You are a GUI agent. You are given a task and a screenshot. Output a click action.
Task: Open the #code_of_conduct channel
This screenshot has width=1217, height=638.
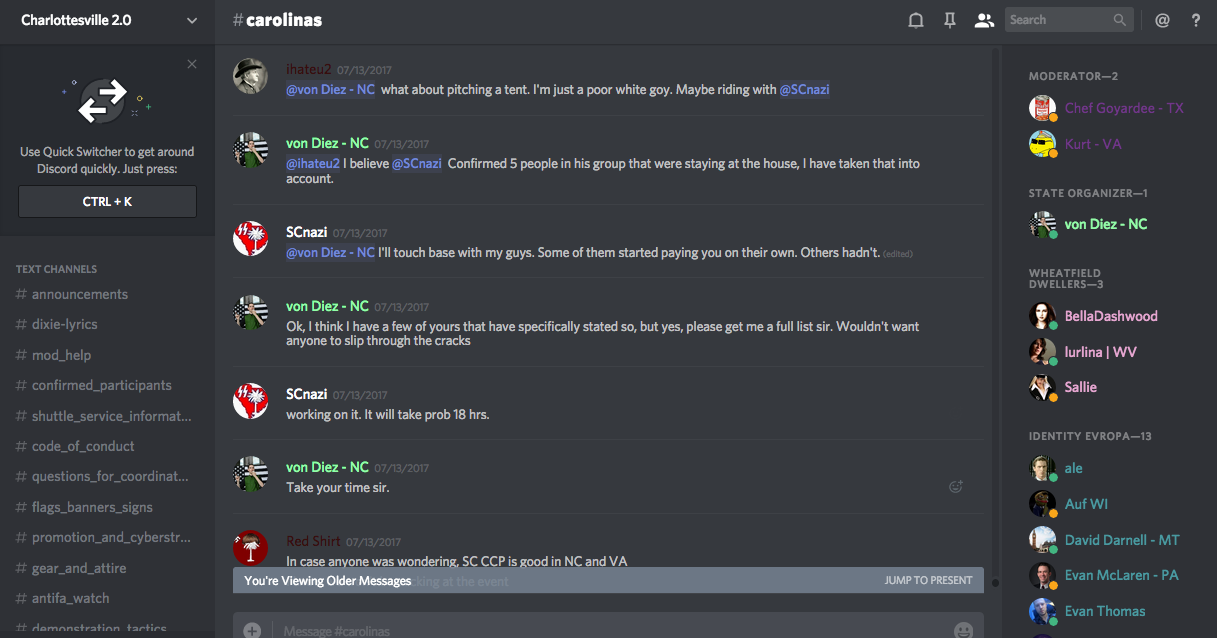point(83,446)
